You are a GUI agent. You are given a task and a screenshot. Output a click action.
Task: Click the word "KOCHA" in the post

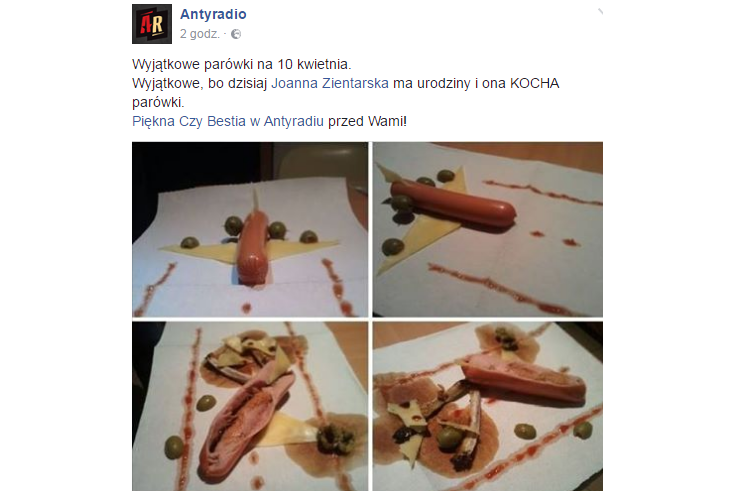tap(534, 83)
